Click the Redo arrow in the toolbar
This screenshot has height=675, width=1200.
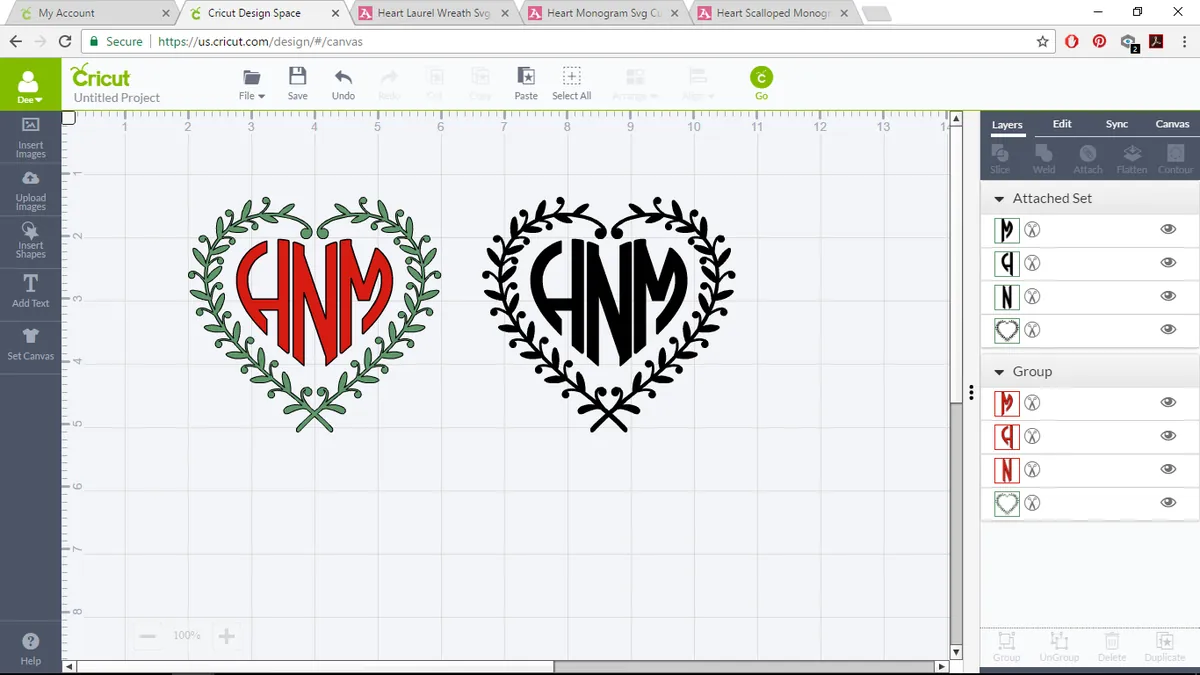pyautogui.click(x=389, y=83)
